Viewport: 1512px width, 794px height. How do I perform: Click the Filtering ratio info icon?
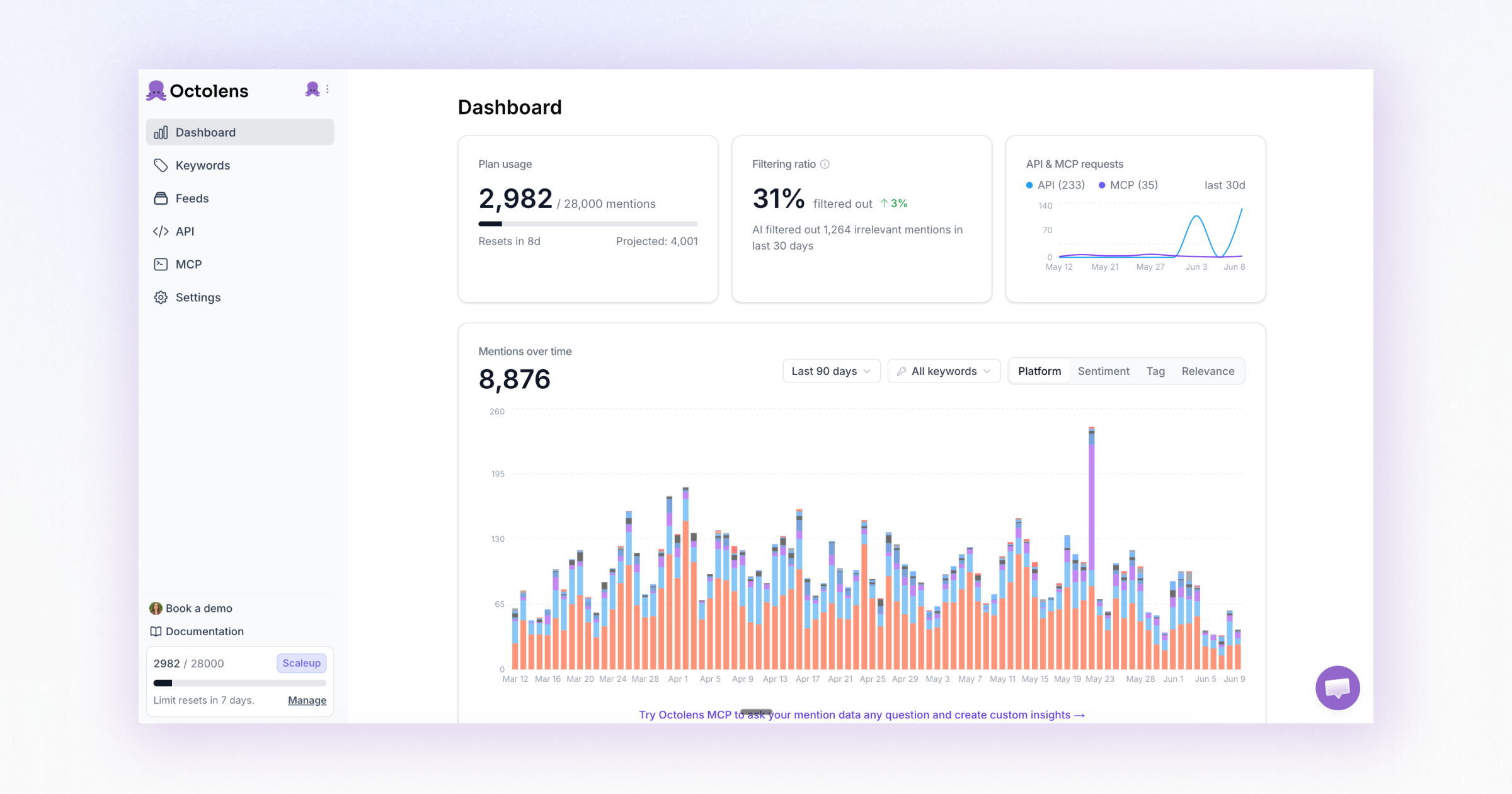click(x=825, y=164)
